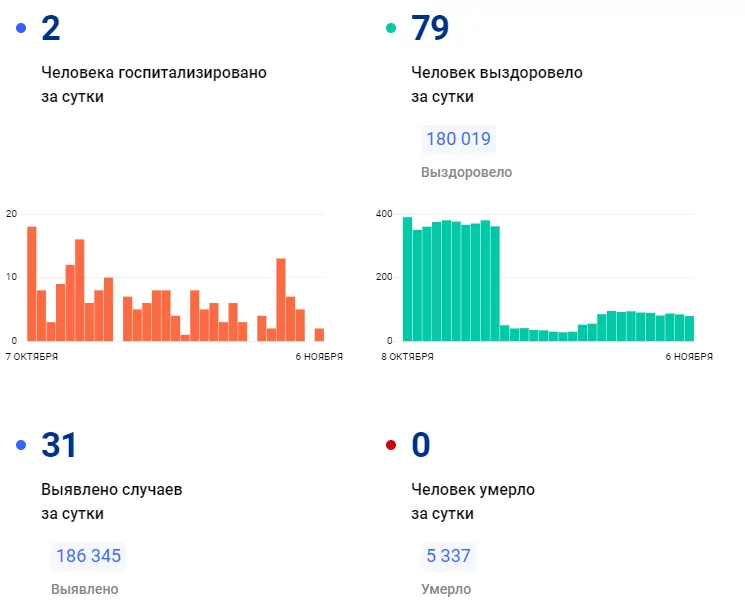Click the 20 y-axis label on orange chart

[11, 214]
